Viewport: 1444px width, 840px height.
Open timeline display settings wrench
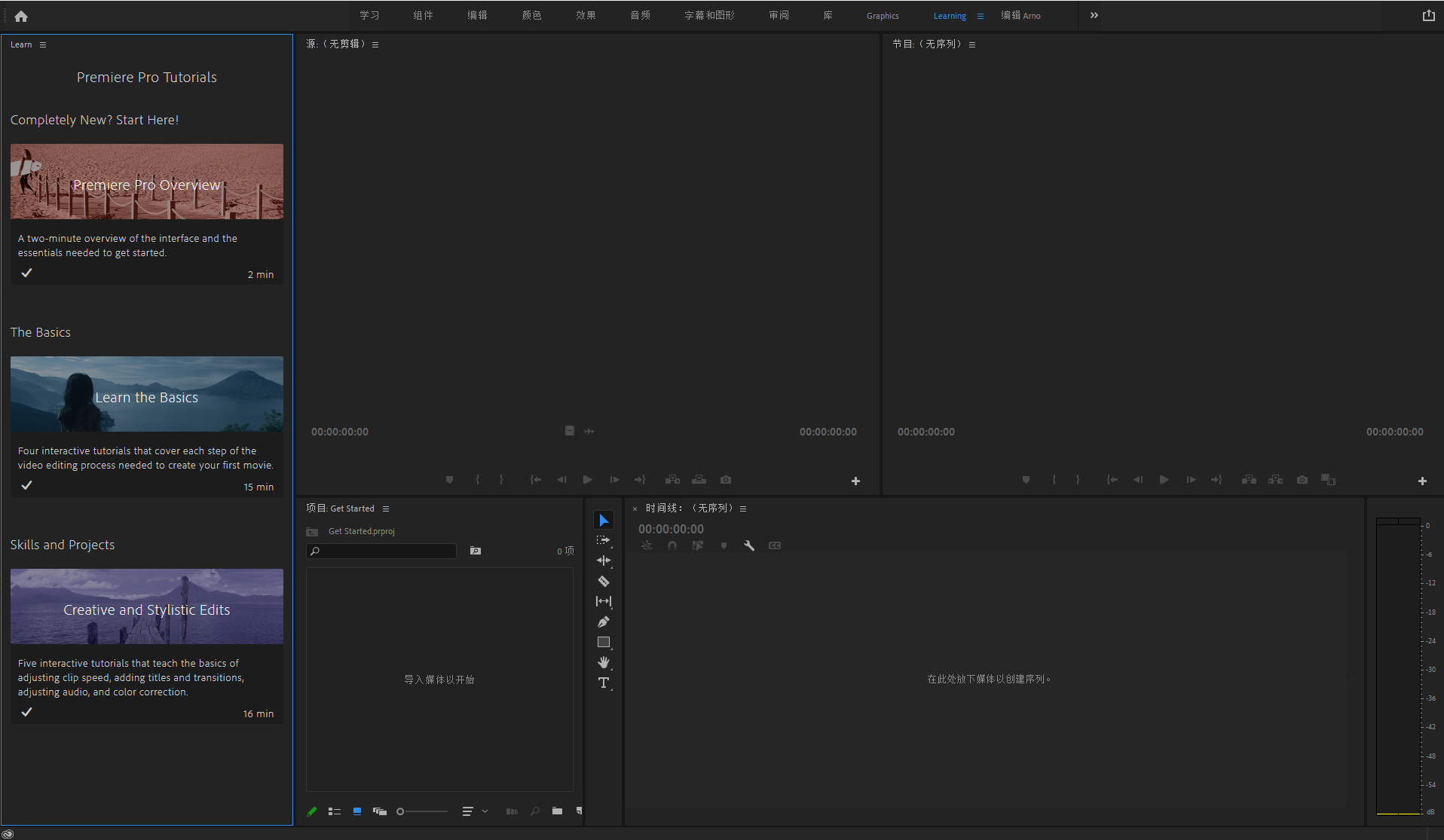click(749, 545)
